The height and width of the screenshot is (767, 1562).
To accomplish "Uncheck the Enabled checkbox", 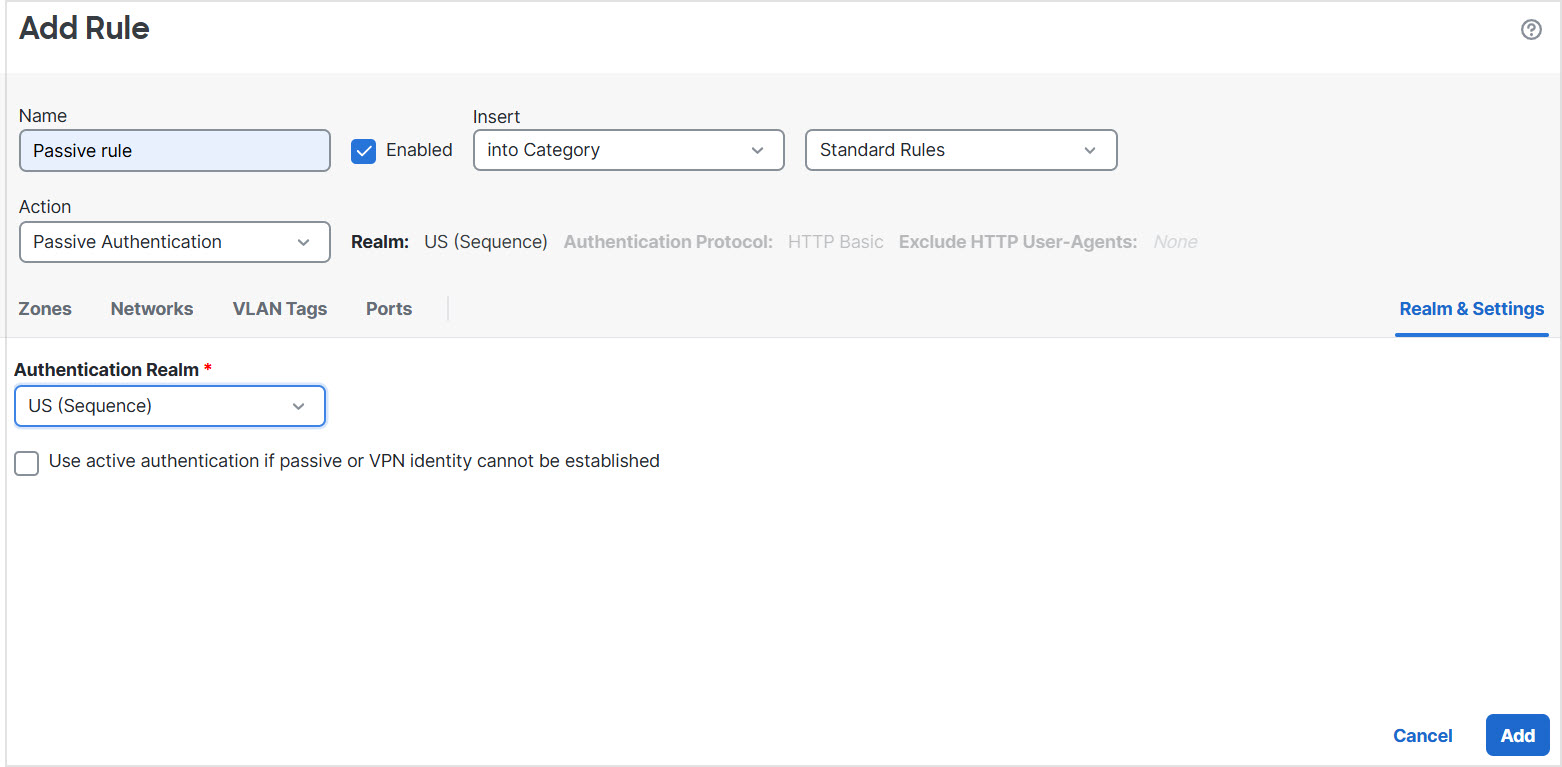I will tap(363, 151).
